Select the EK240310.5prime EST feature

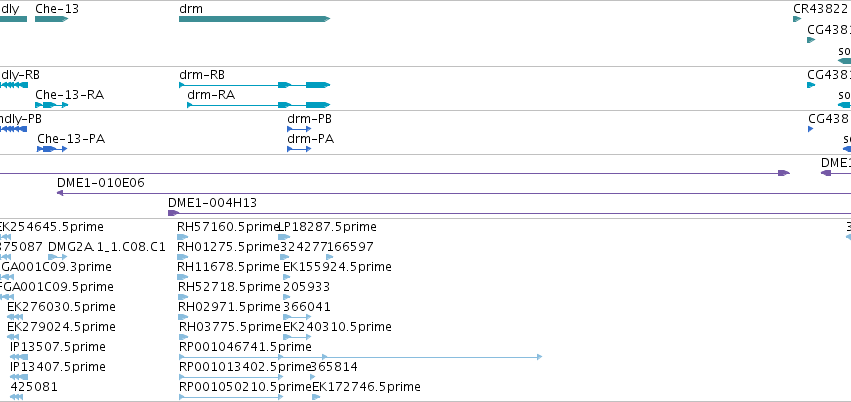[297, 337]
